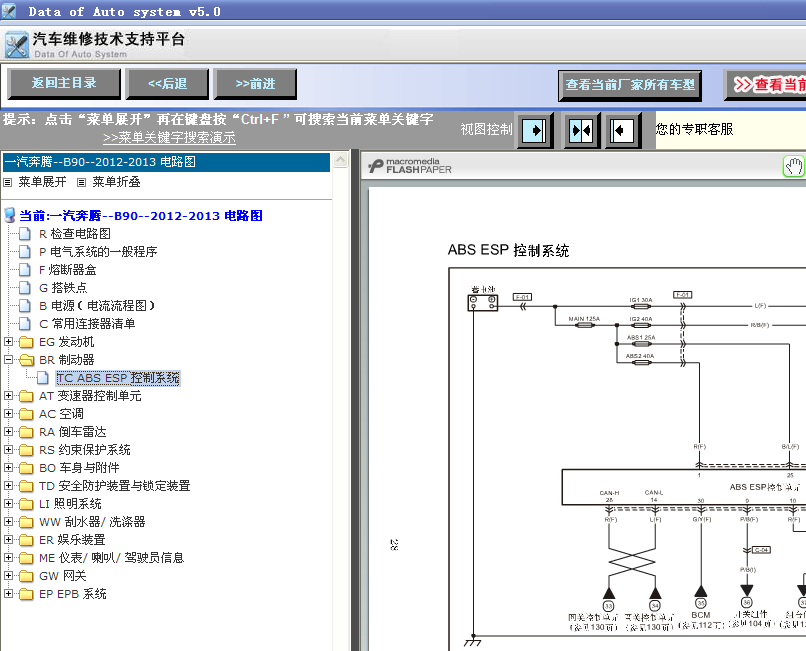The height and width of the screenshot is (651, 806).
Task: Open P 电气系统的一般程序 document
Action: coord(98,252)
